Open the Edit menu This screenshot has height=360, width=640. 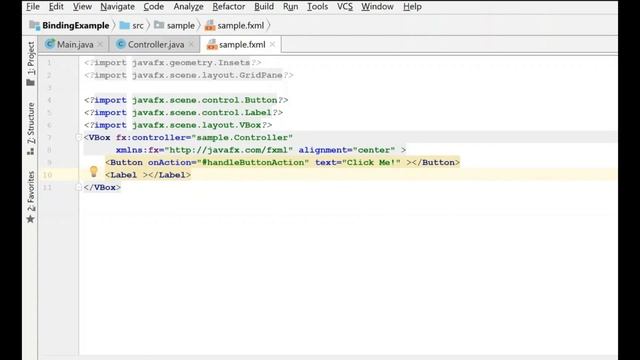pos(56,7)
